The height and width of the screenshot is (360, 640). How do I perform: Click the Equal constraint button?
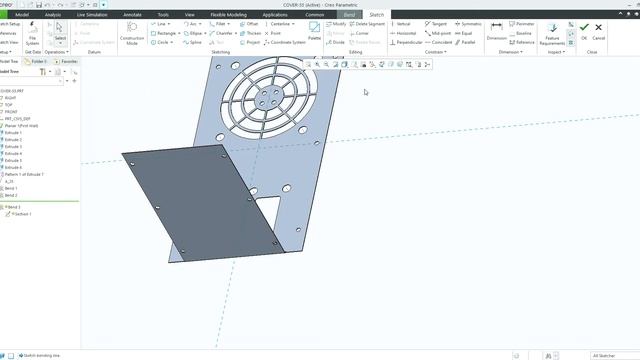[464, 33]
